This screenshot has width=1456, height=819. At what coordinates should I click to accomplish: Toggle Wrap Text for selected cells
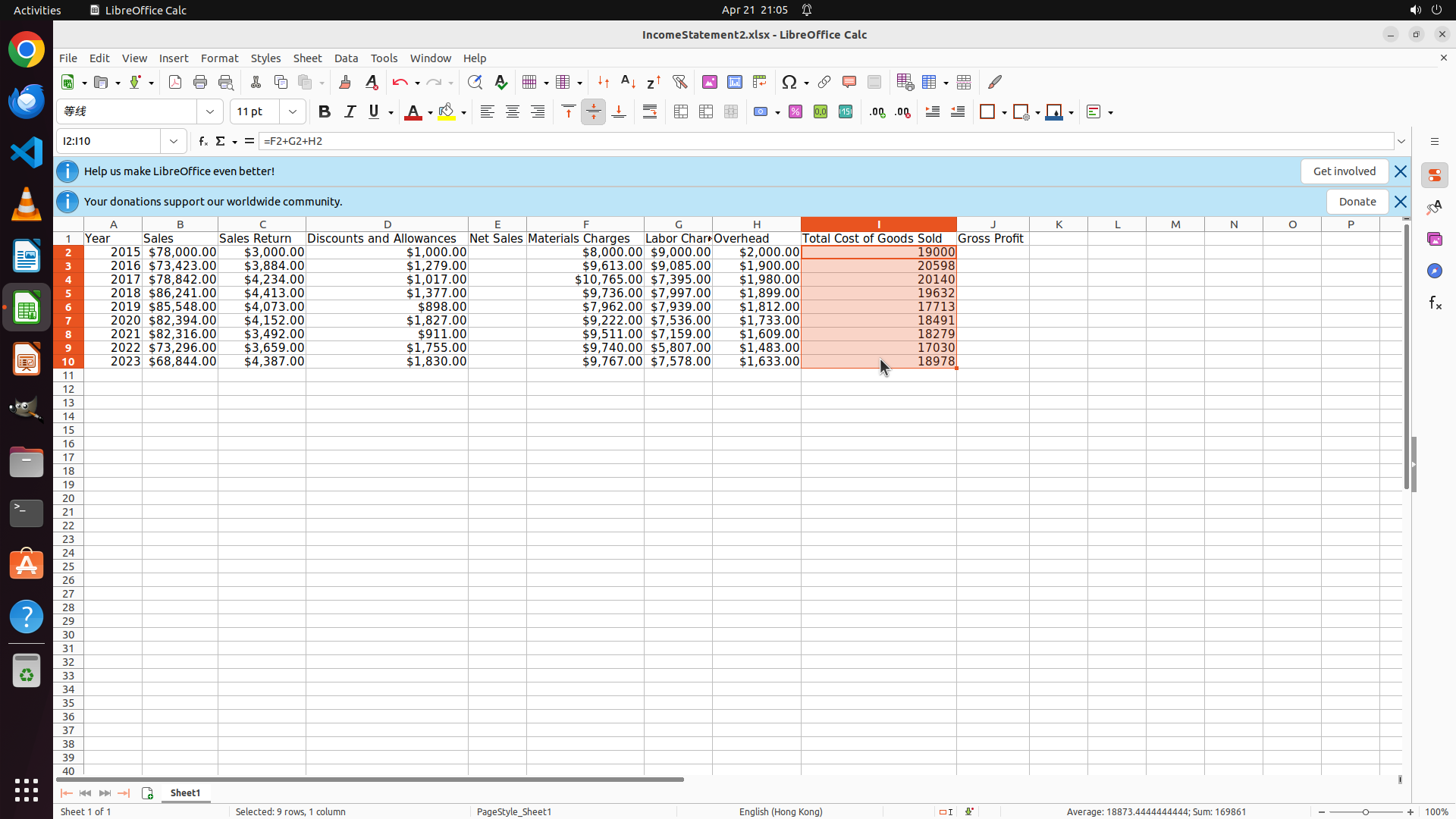(650, 111)
